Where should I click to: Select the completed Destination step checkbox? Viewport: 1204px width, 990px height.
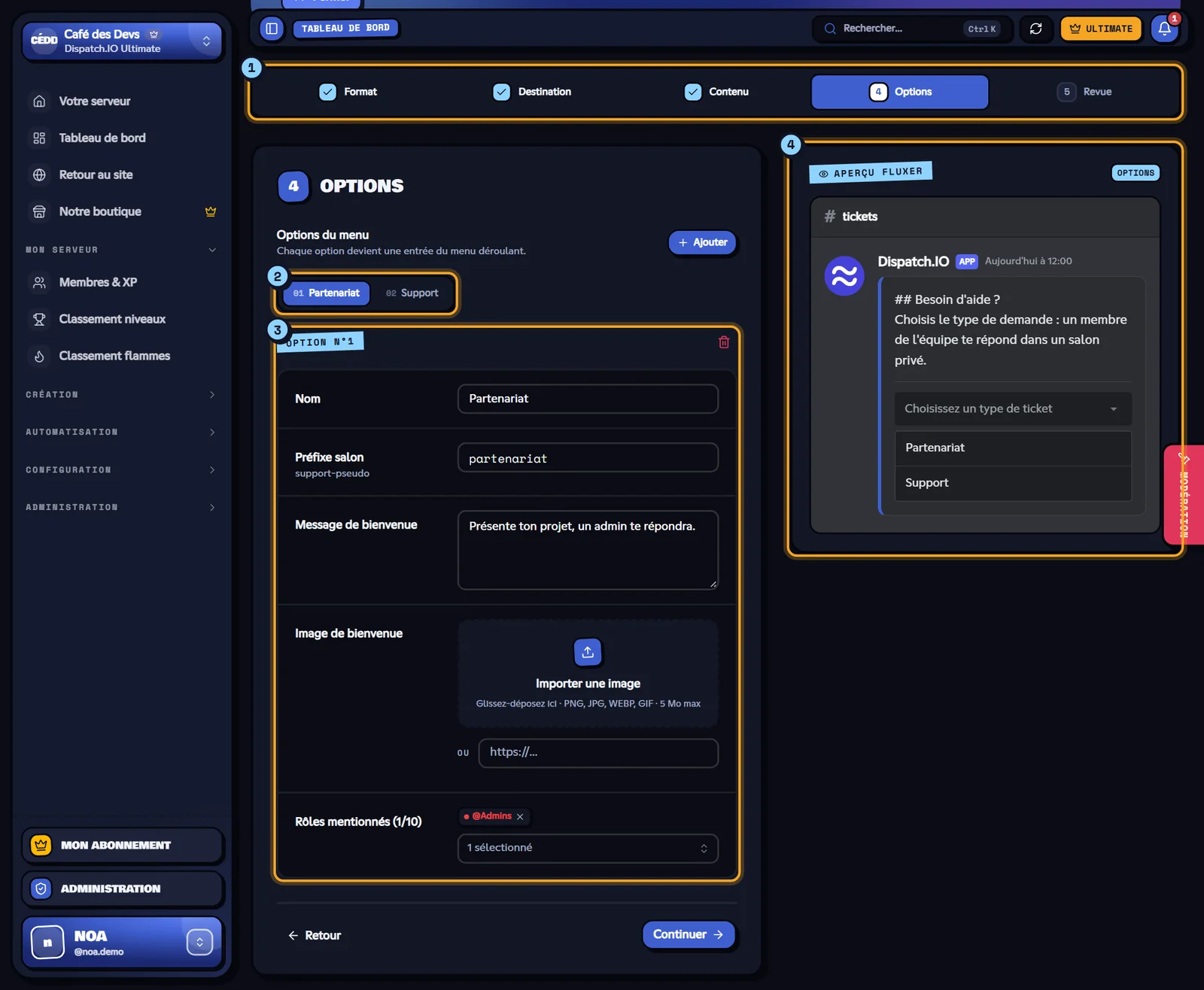[x=501, y=92]
